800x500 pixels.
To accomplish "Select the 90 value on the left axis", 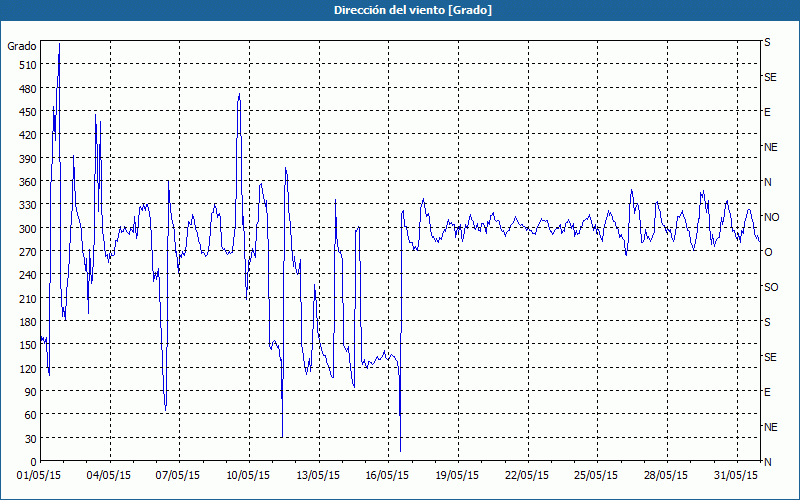I will (x=30, y=391).
